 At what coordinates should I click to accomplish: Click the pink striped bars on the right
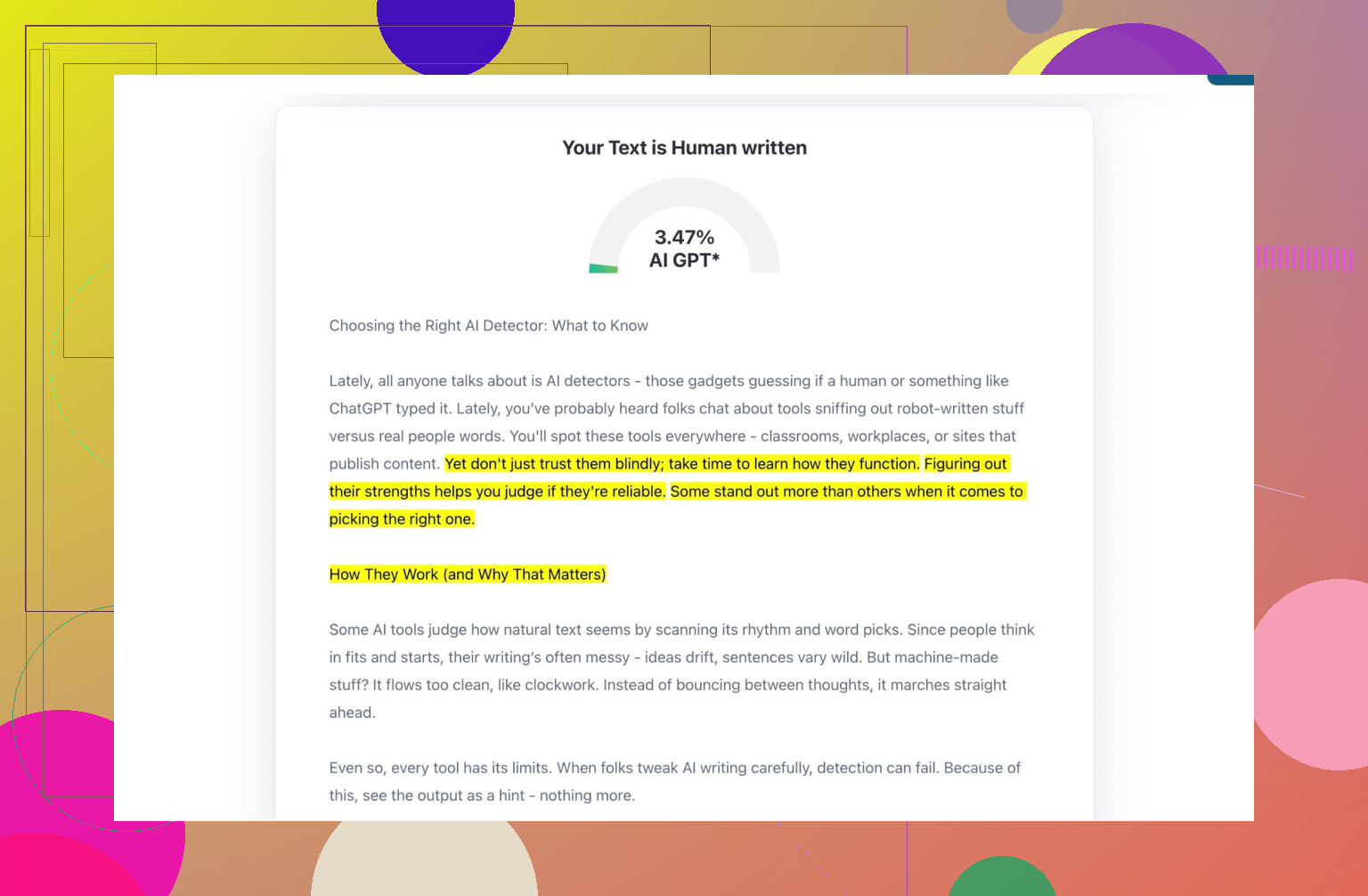pos(1305,259)
